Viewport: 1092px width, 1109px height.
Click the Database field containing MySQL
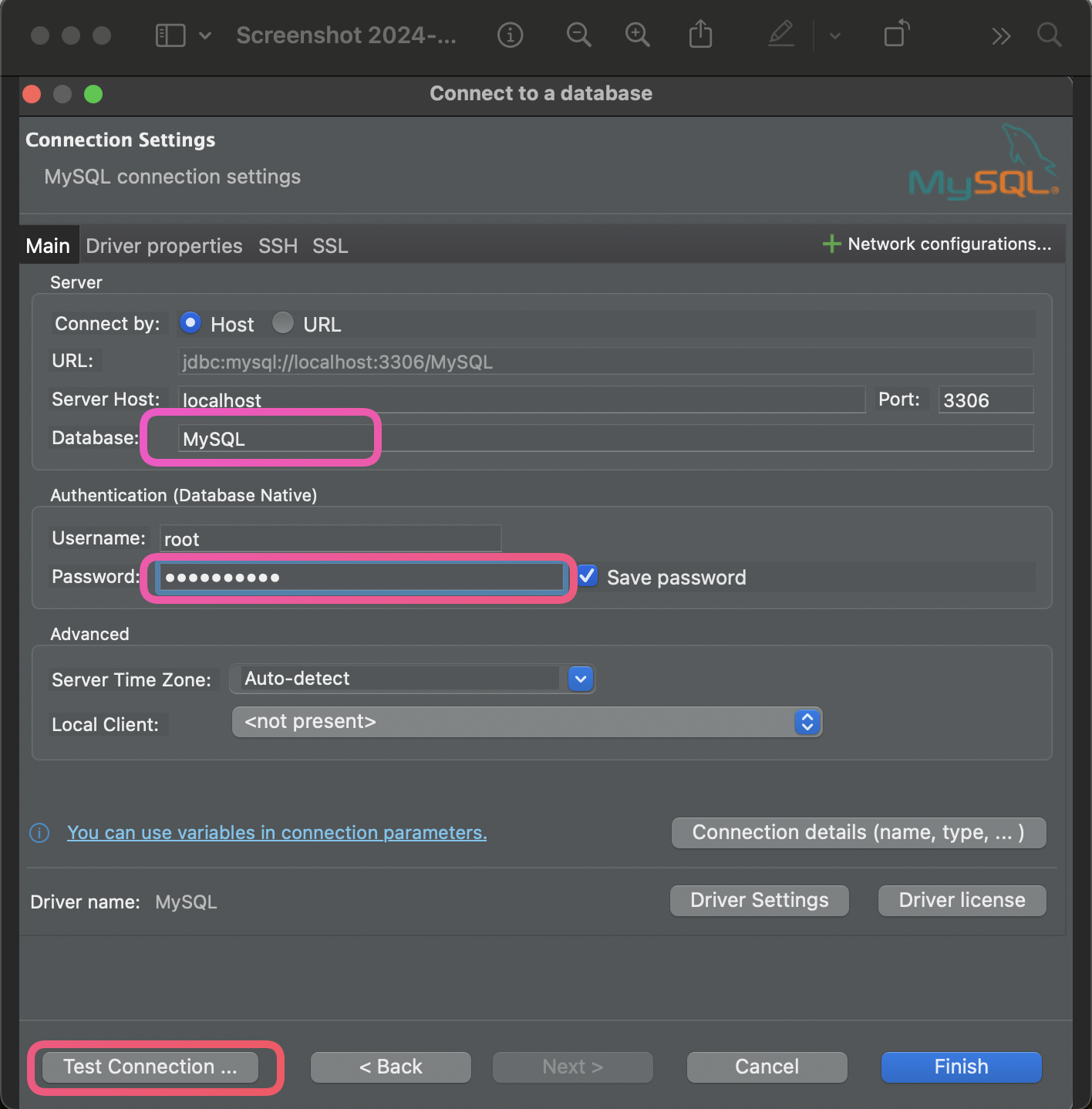pyautogui.click(x=605, y=438)
